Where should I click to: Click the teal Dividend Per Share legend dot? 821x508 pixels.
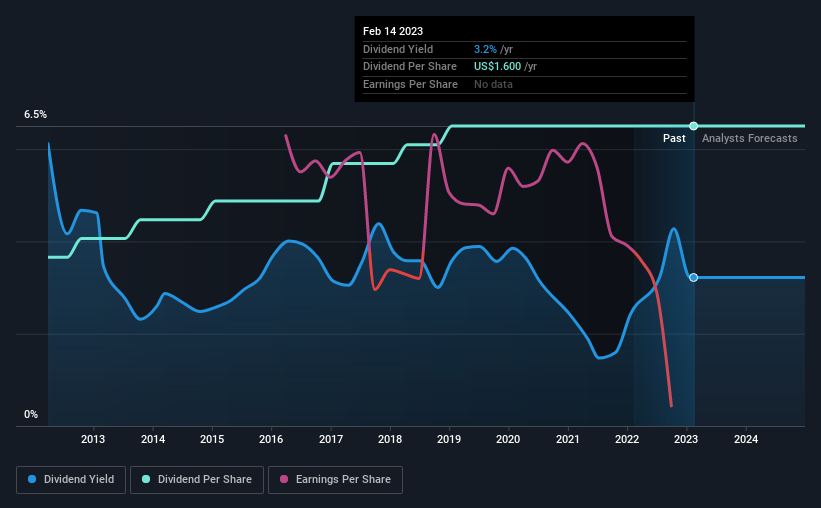tap(146, 479)
